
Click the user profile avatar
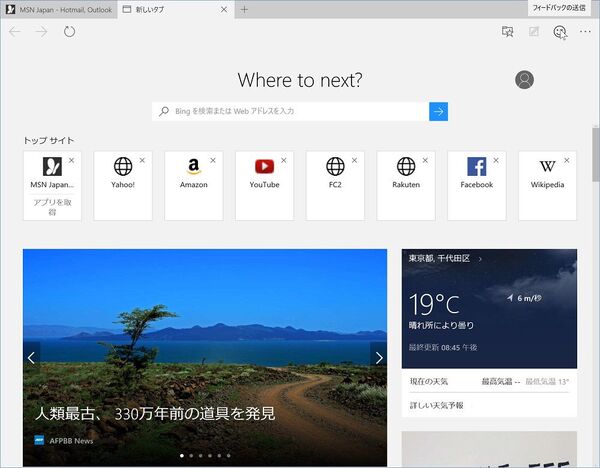524,80
